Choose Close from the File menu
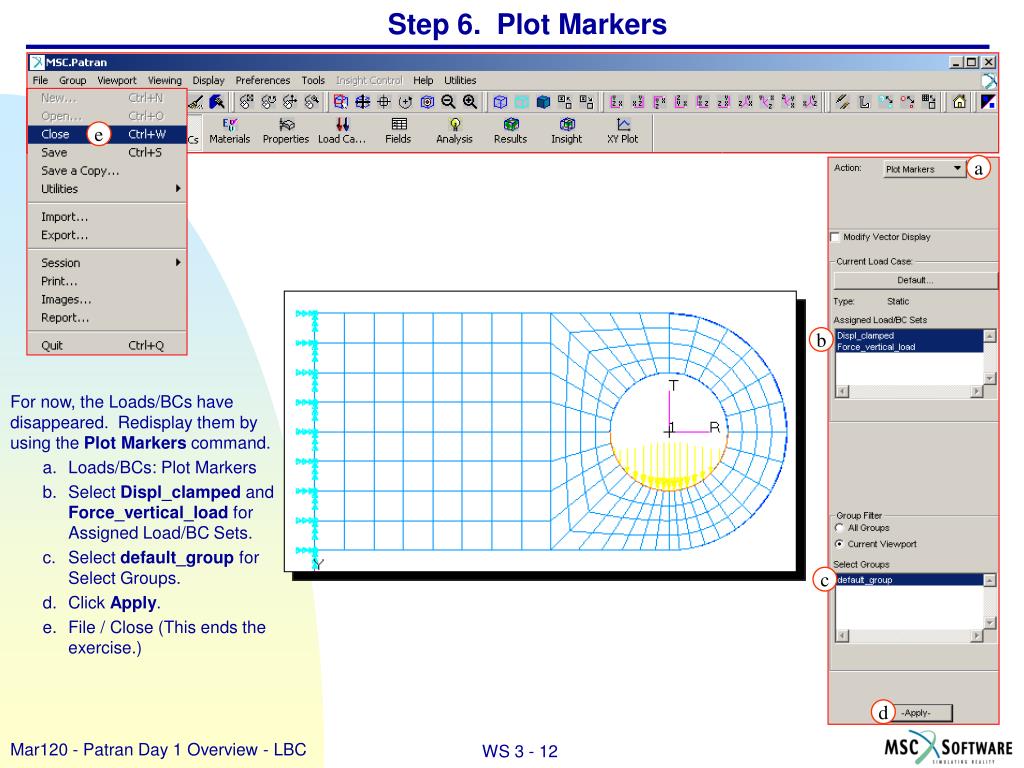1024x768 pixels. pyautogui.click(x=106, y=134)
